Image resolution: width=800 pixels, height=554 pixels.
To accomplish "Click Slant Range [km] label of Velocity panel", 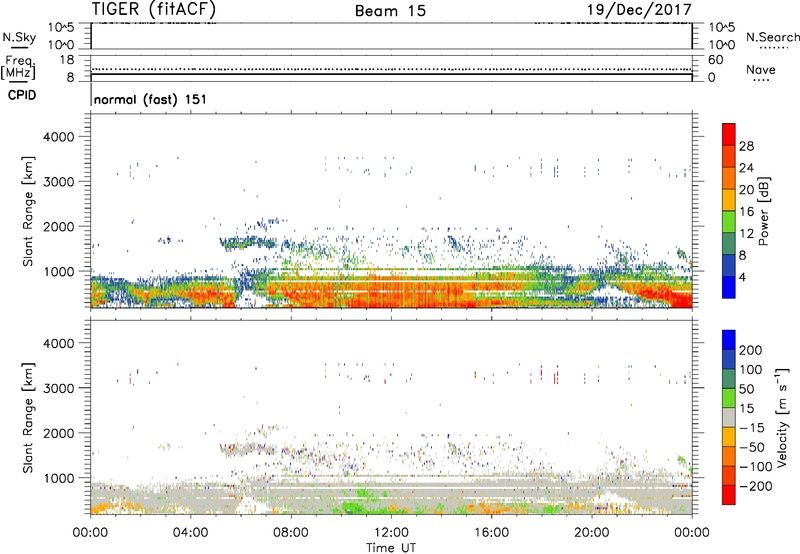I will coord(28,417).
